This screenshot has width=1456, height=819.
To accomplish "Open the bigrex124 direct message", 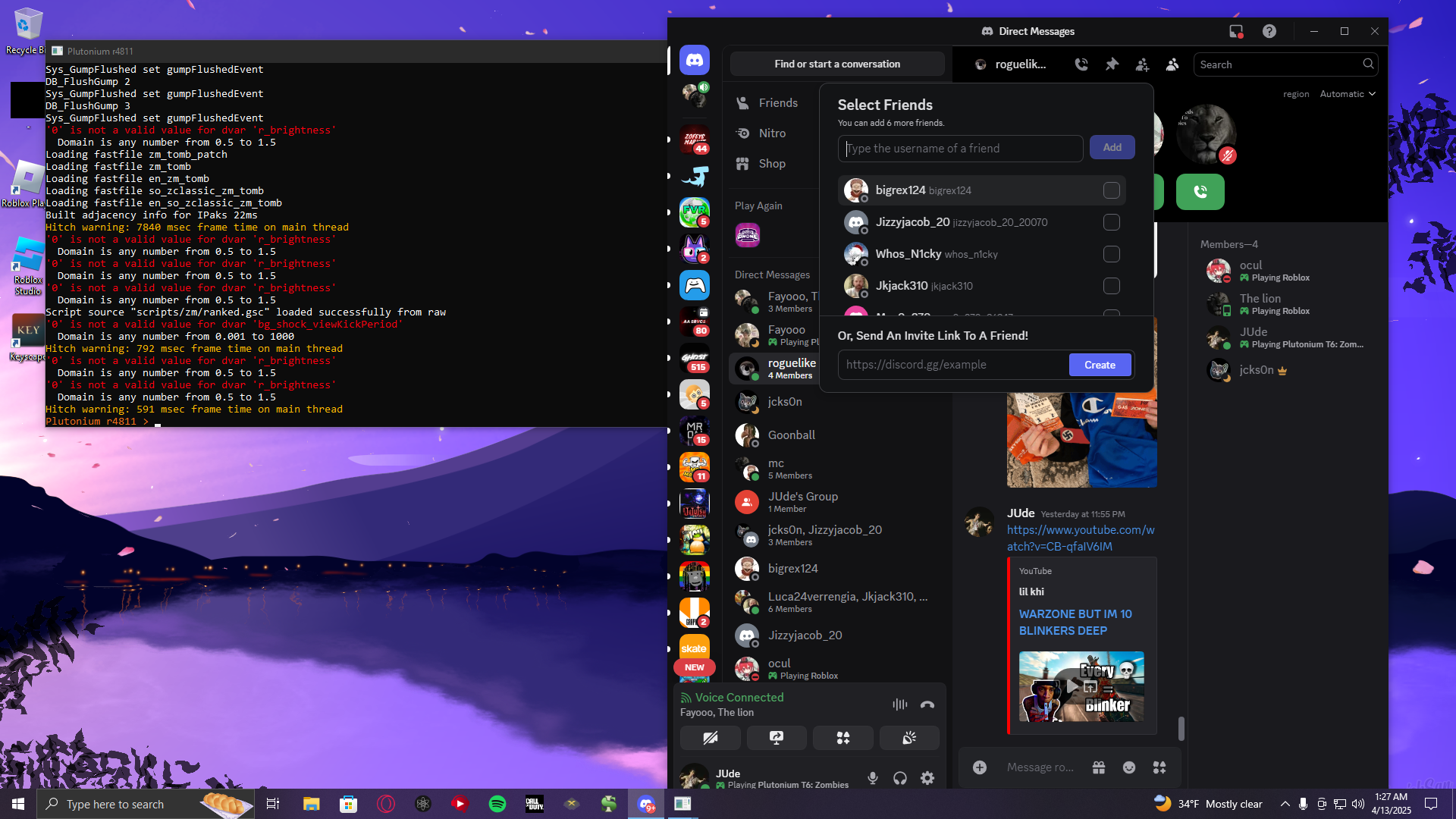I will click(x=837, y=569).
